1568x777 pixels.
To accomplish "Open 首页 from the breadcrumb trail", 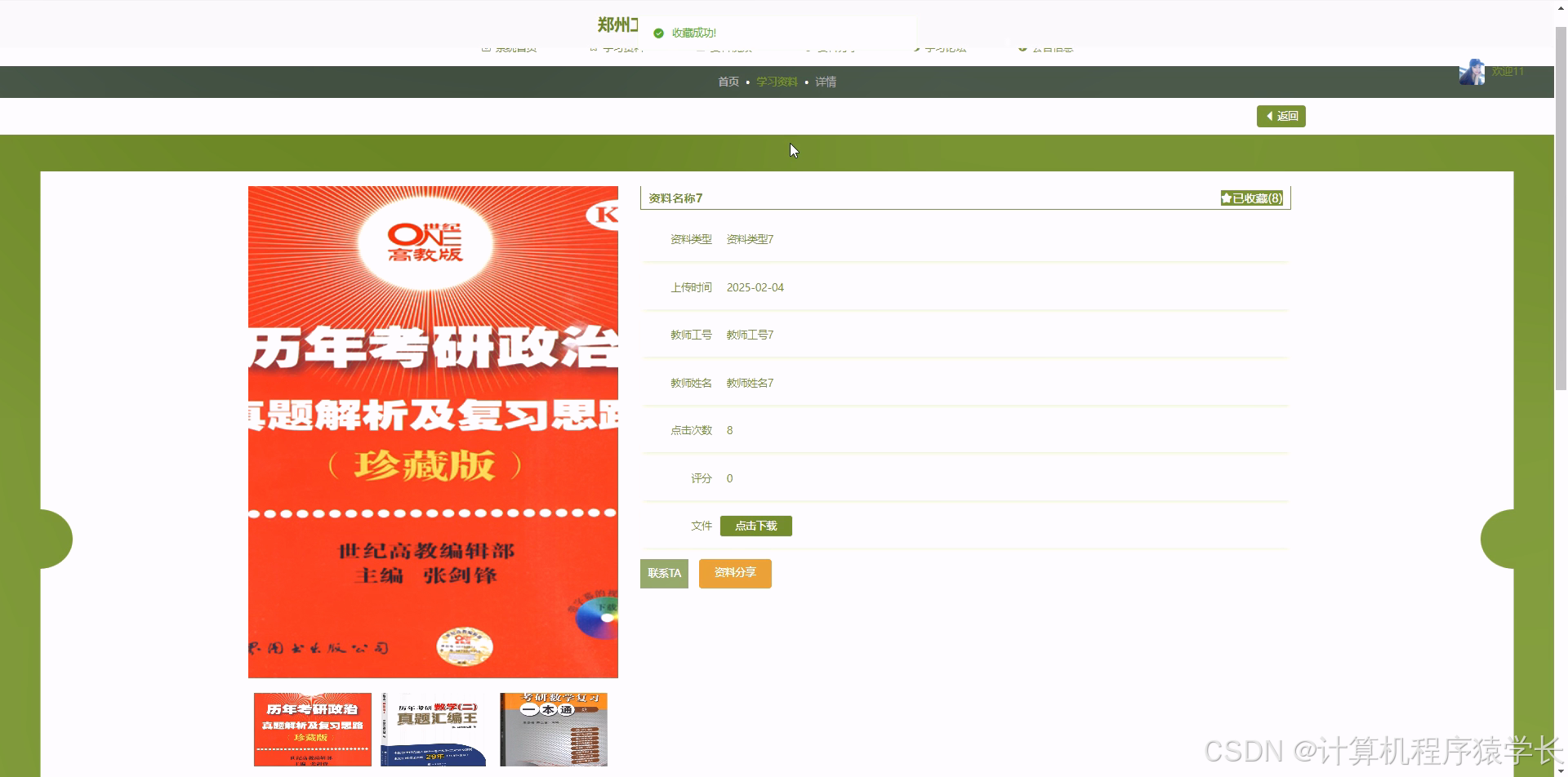I will pyautogui.click(x=727, y=82).
